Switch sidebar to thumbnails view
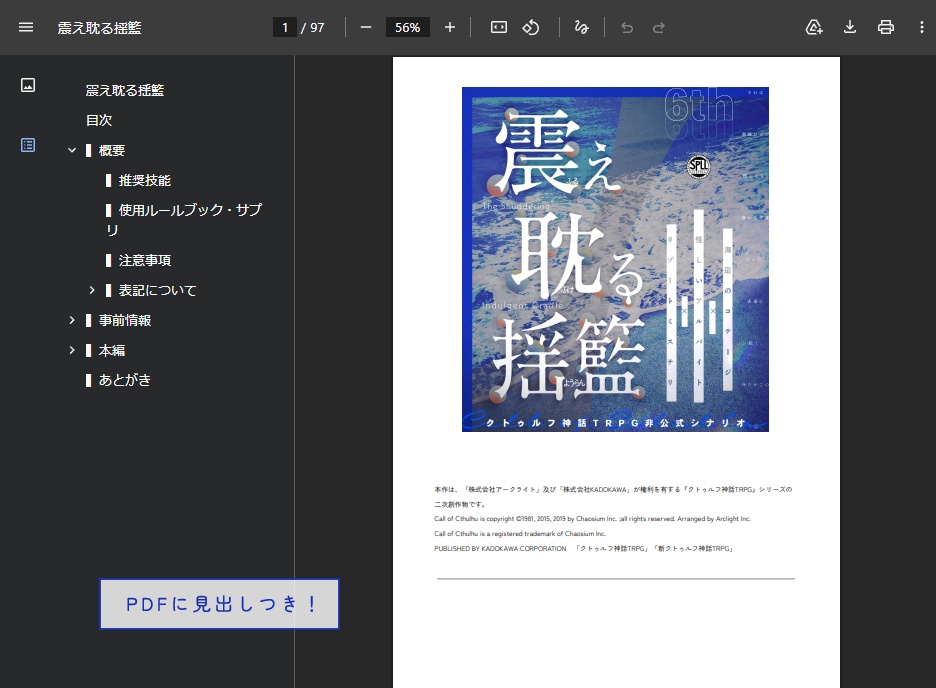Screen dimensions: 936x688 (28, 85)
